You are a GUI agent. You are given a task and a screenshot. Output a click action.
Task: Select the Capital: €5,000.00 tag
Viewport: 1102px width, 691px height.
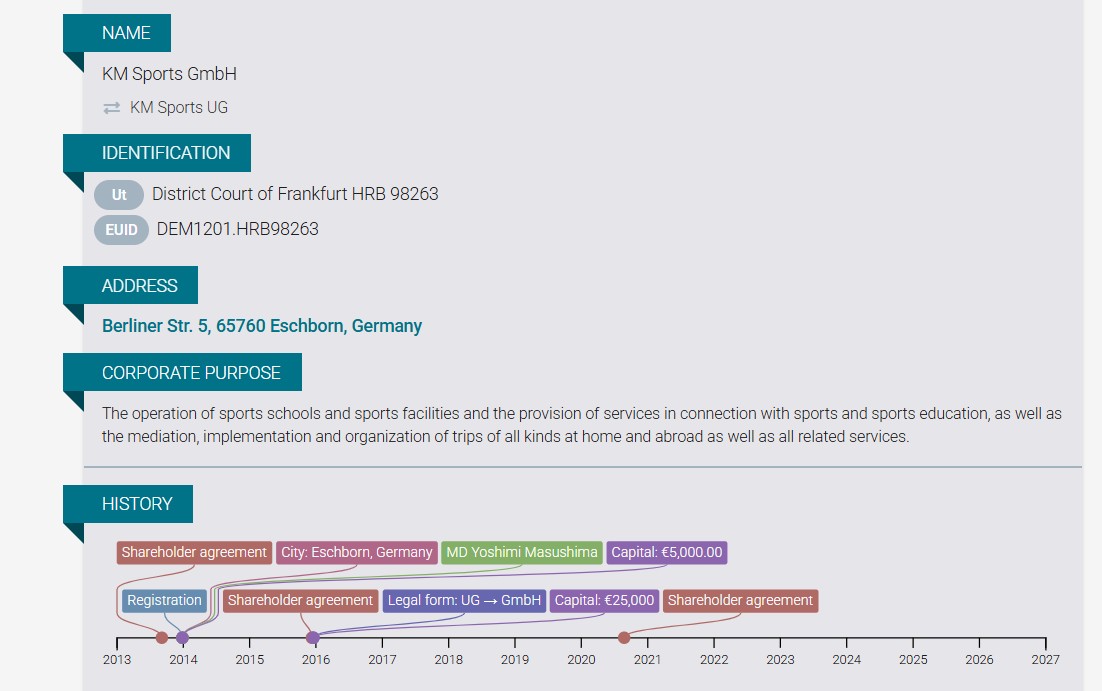click(666, 552)
